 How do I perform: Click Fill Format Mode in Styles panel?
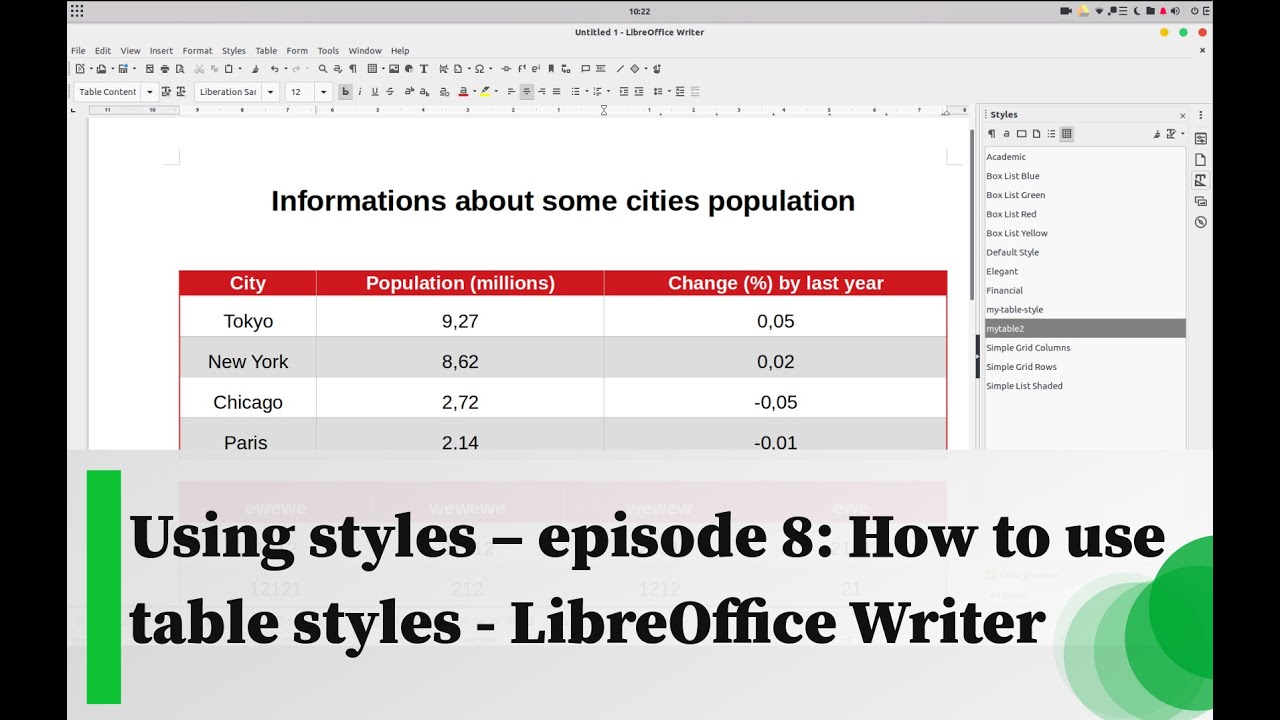[1158, 134]
